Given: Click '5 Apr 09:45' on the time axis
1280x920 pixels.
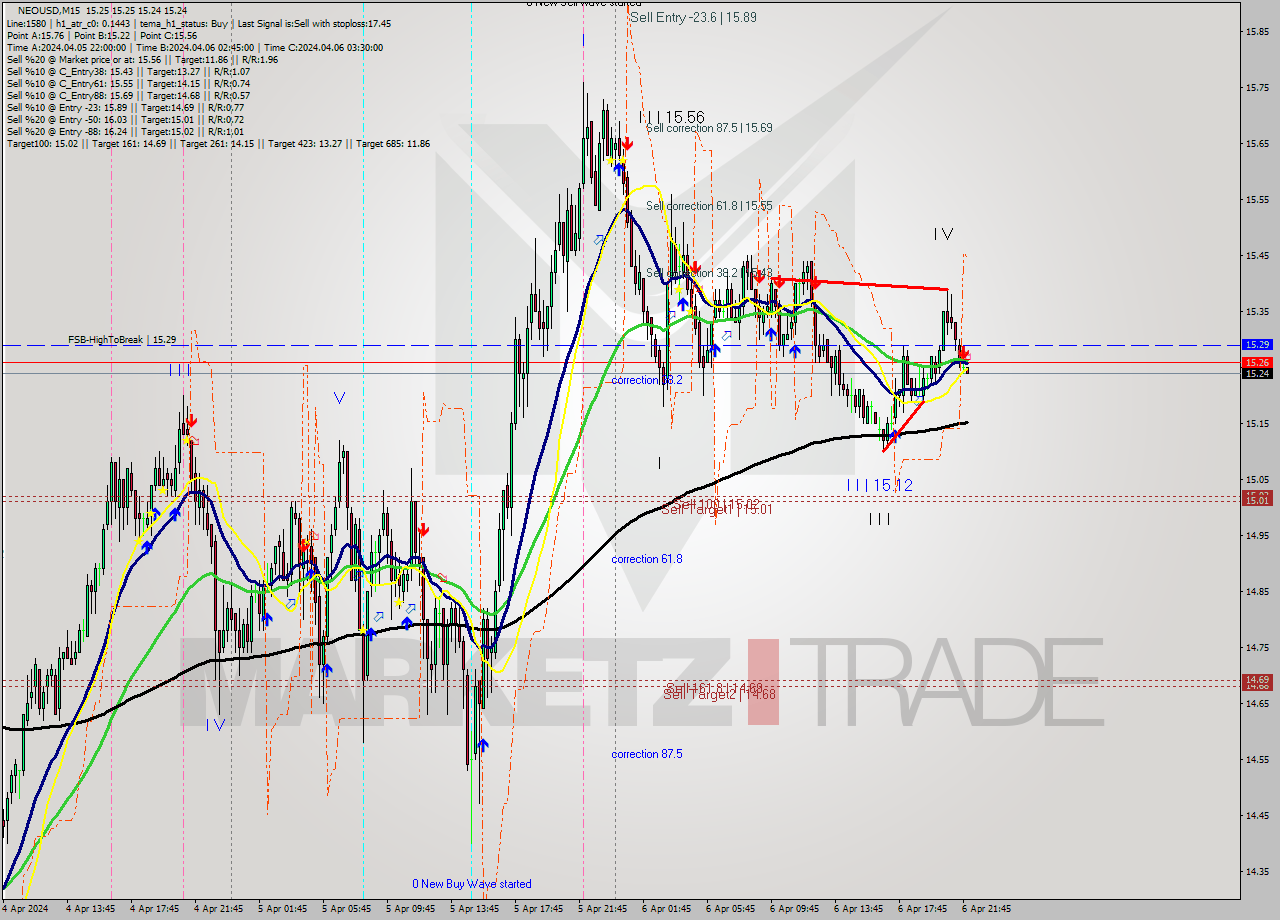Looking at the screenshot, I should click(413, 909).
